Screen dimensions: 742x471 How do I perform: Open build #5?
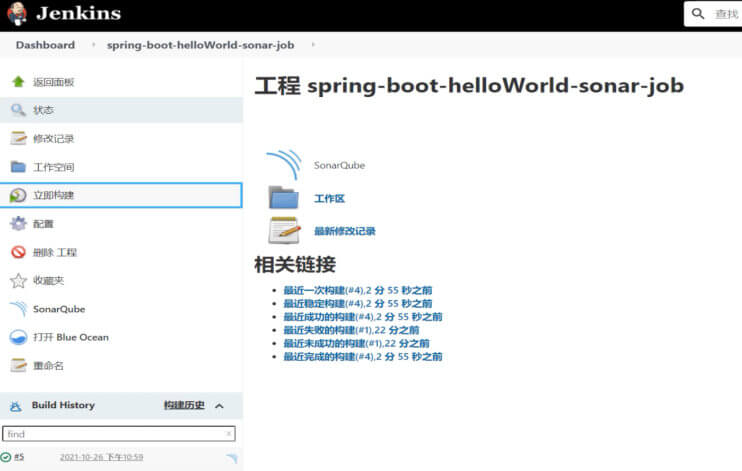click(19, 457)
